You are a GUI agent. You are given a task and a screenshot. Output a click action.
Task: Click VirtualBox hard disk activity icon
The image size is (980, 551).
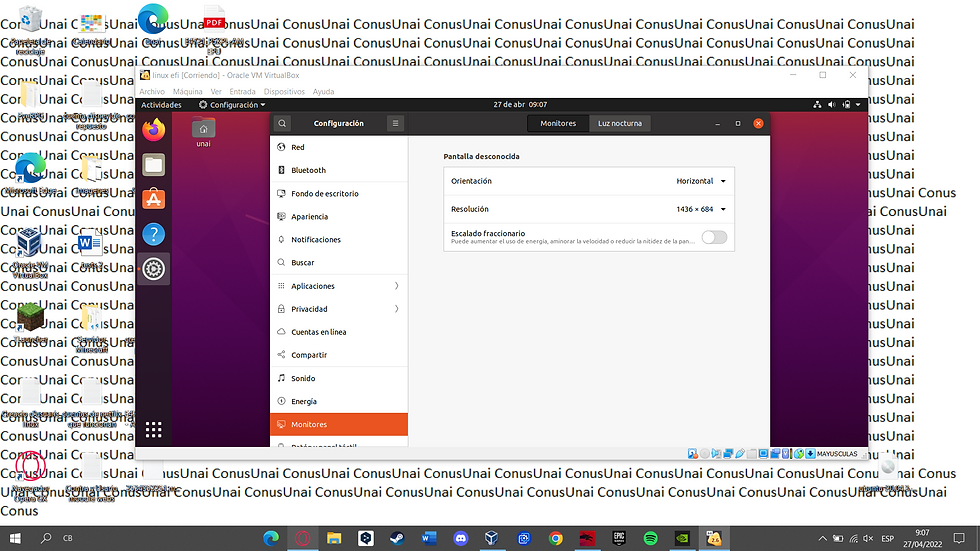(692, 454)
